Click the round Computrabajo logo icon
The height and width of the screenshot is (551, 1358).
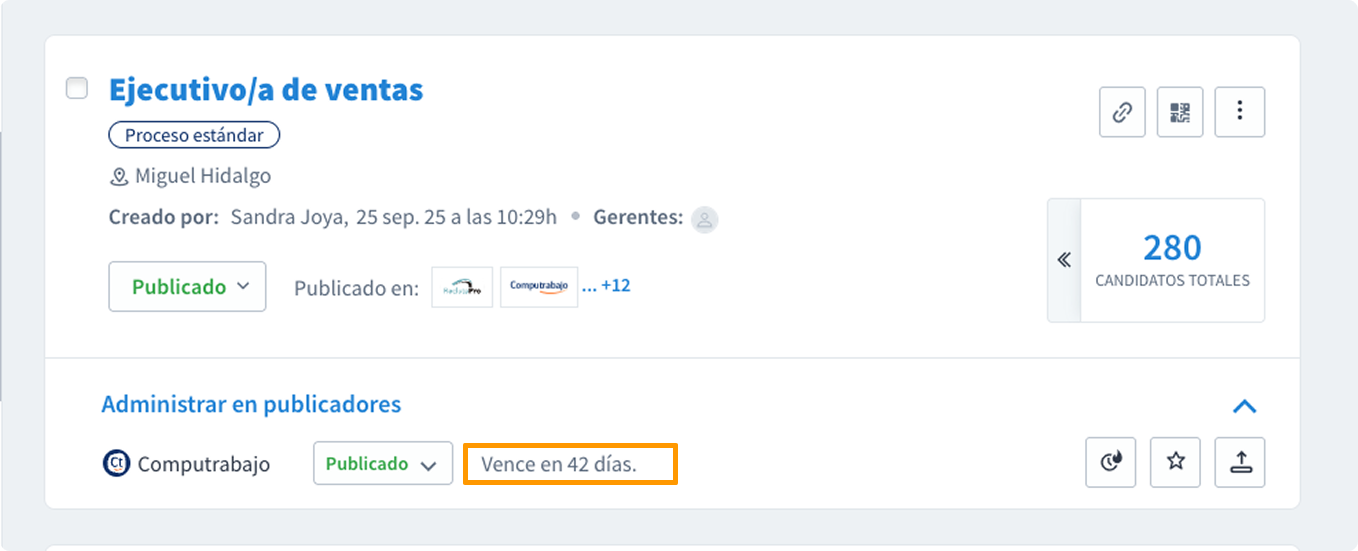click(x=117, y=464)
